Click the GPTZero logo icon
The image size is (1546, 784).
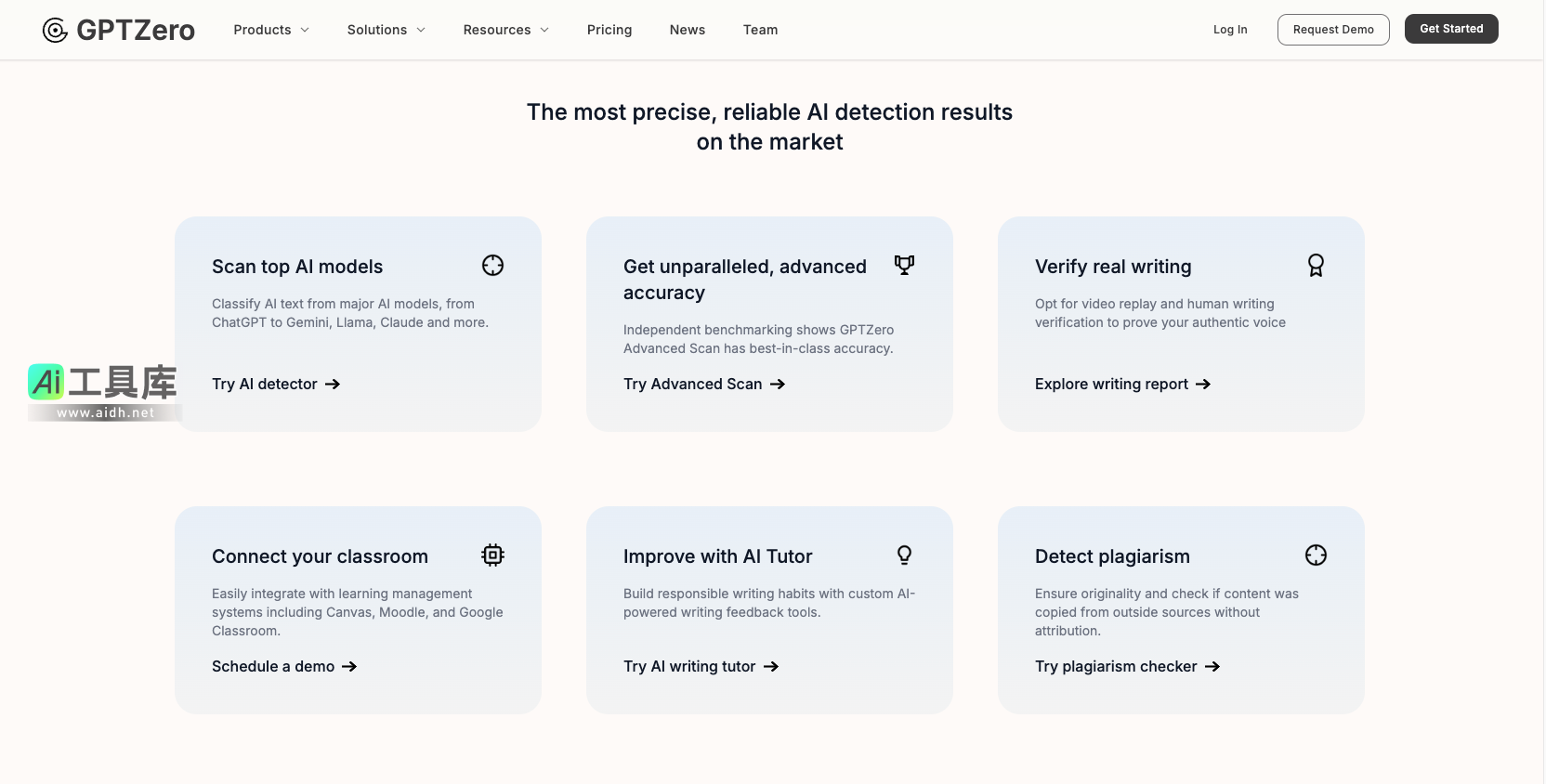pyautogui.click(x=56, y=31)
